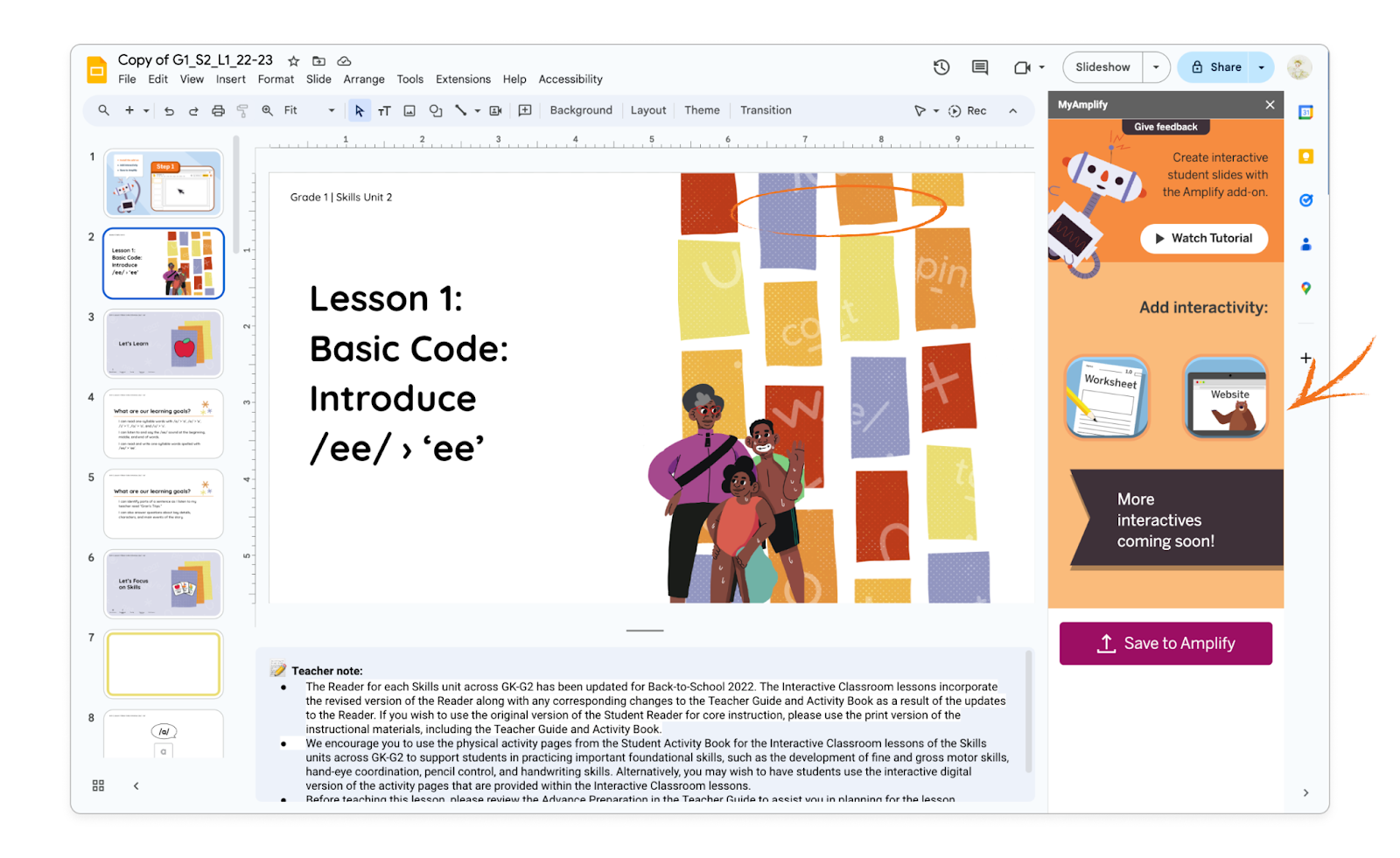The width and height of the screenshot is (1400, 858).
Task: Star the presentation title
Action: (x=294, y=61)
